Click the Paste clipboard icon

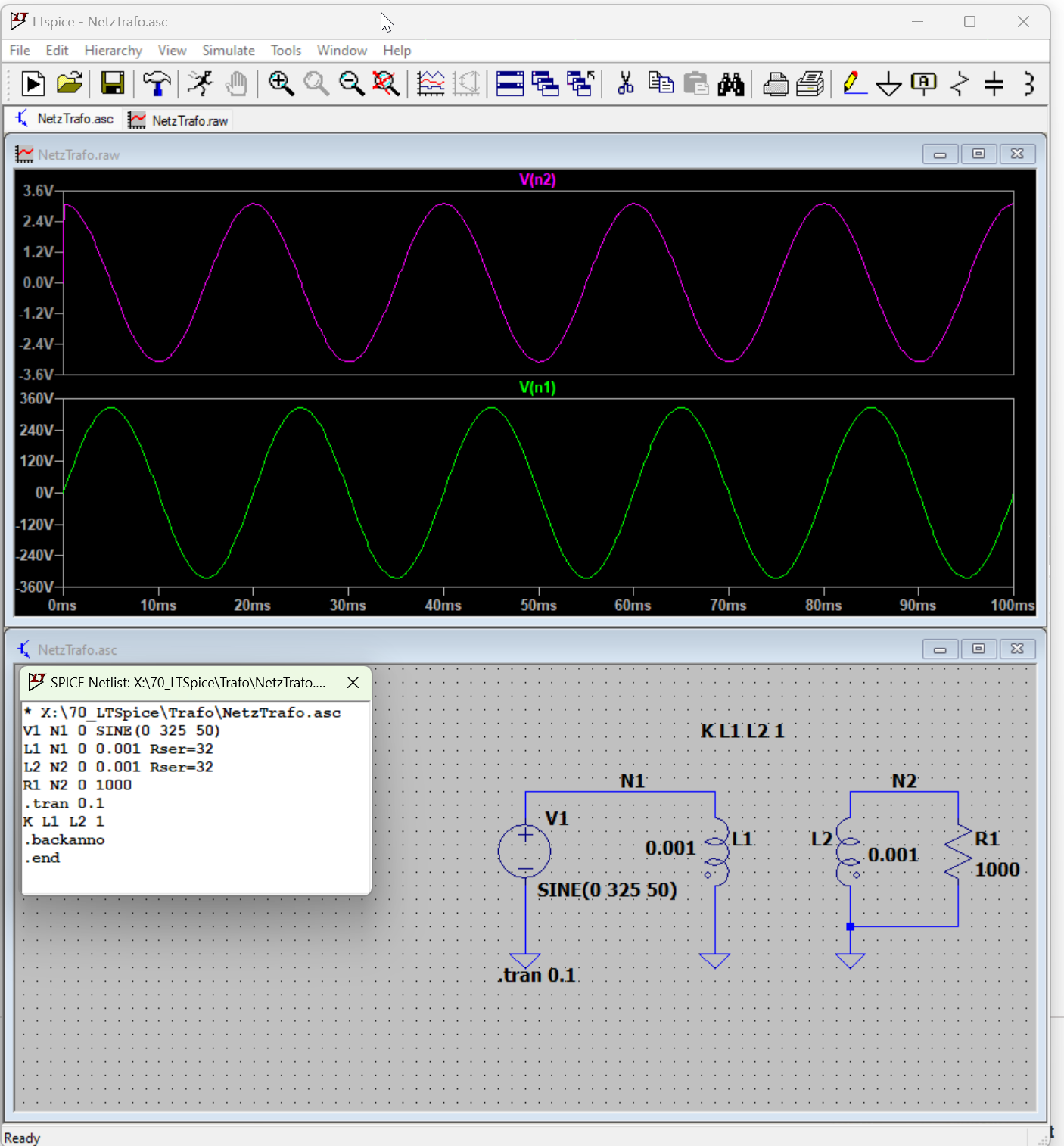tap(695, 83)
